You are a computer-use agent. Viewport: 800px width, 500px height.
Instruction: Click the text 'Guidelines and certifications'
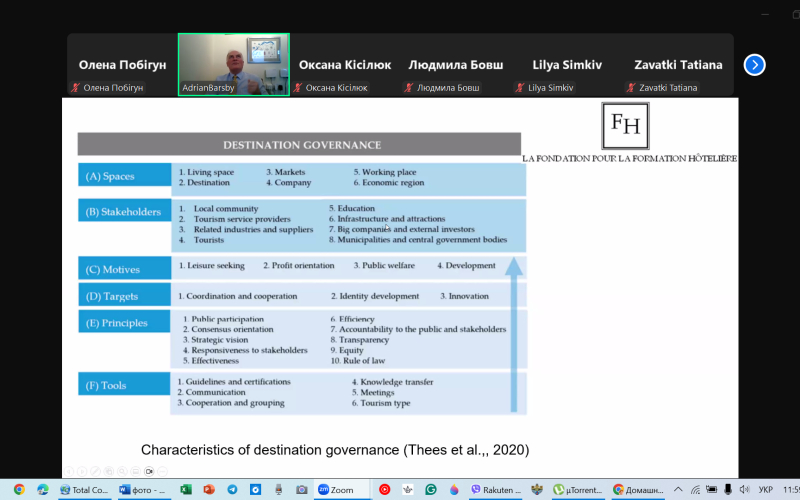click(238, 382)
